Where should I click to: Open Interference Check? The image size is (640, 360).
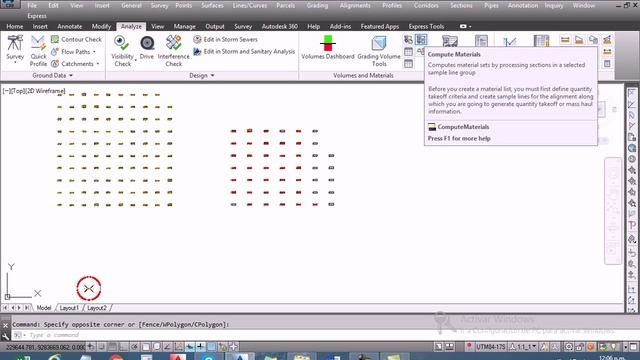click(x=173, y=51)
